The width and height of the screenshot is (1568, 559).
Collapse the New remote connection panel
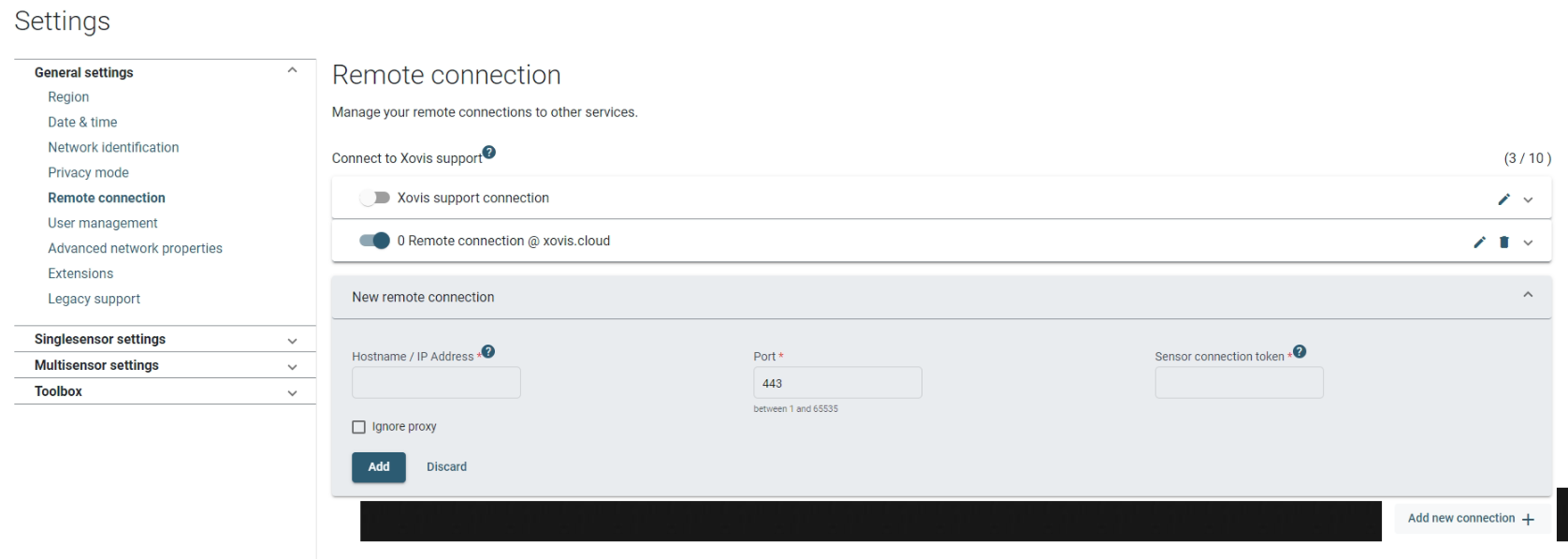point(1528,295)
